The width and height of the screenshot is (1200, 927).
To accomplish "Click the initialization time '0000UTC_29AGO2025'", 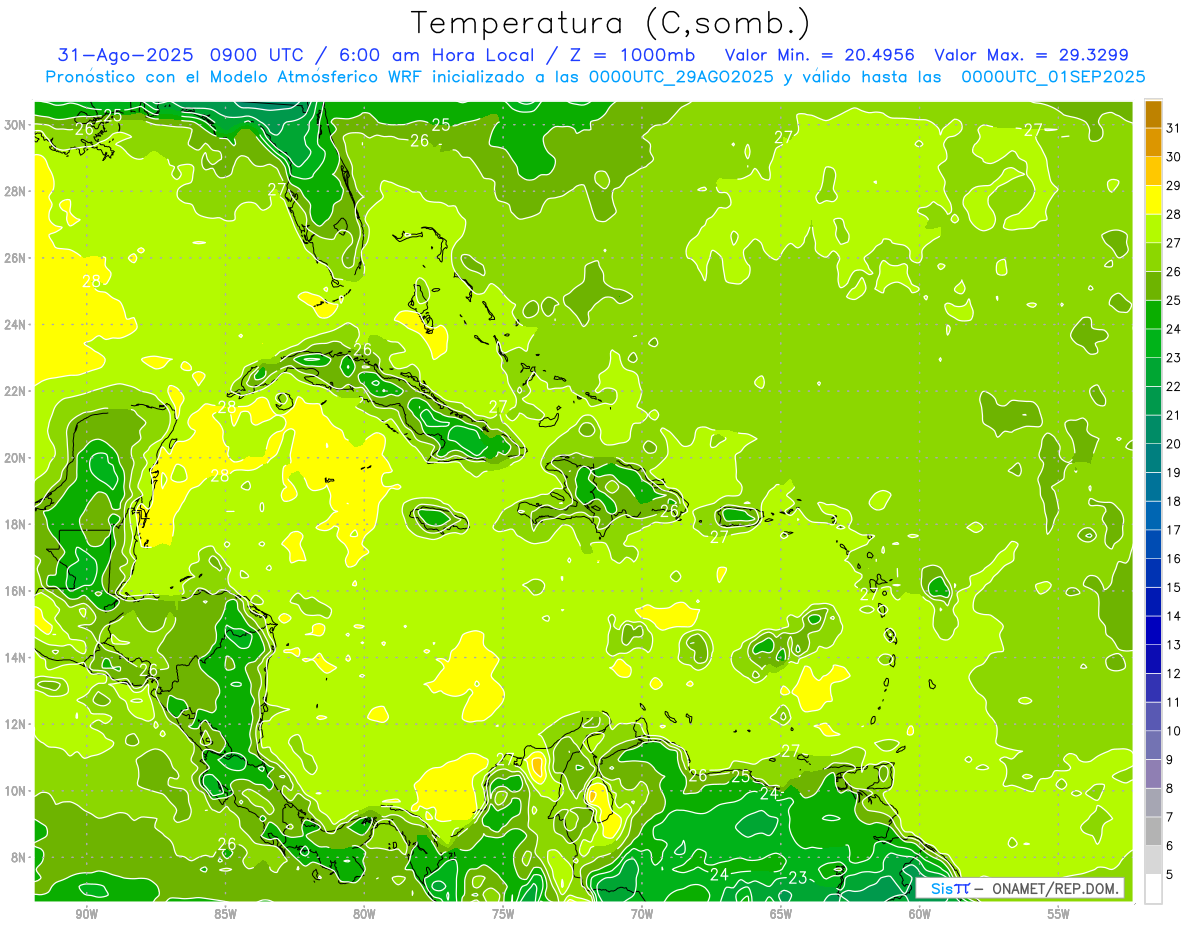I will point(682,77).
